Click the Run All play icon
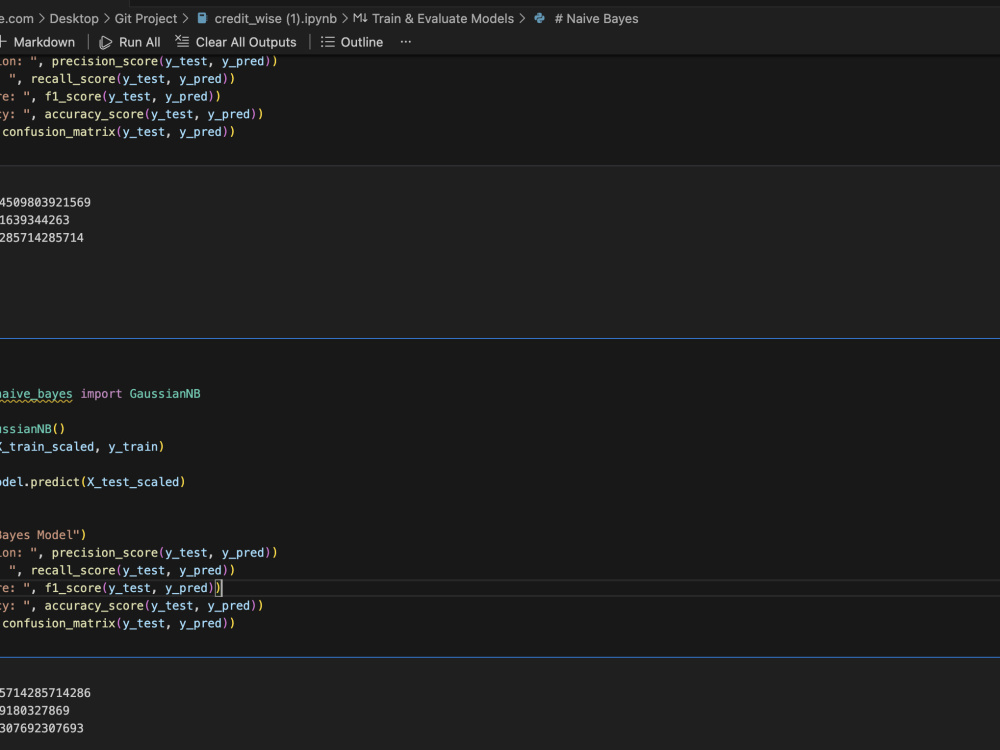This screenshot has height=750, width=1000. click(x=106, y=42)
